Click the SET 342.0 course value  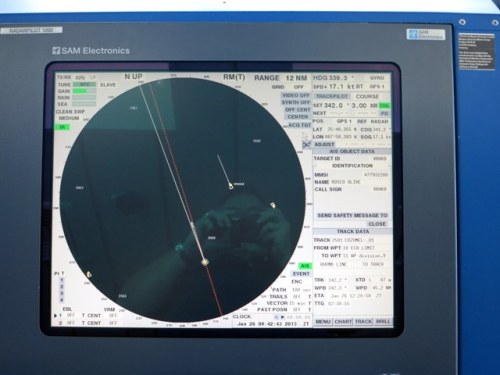click(x=334, y=105)
